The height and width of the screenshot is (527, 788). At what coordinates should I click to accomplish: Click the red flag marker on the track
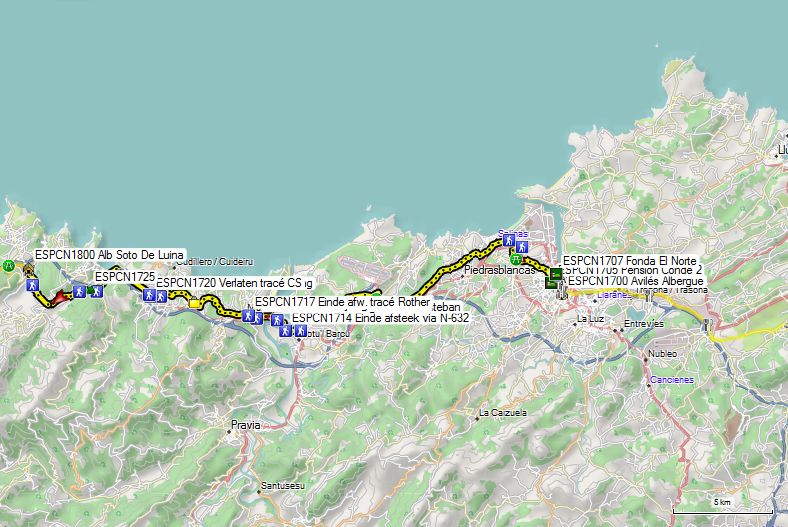[x=61, y=297]
